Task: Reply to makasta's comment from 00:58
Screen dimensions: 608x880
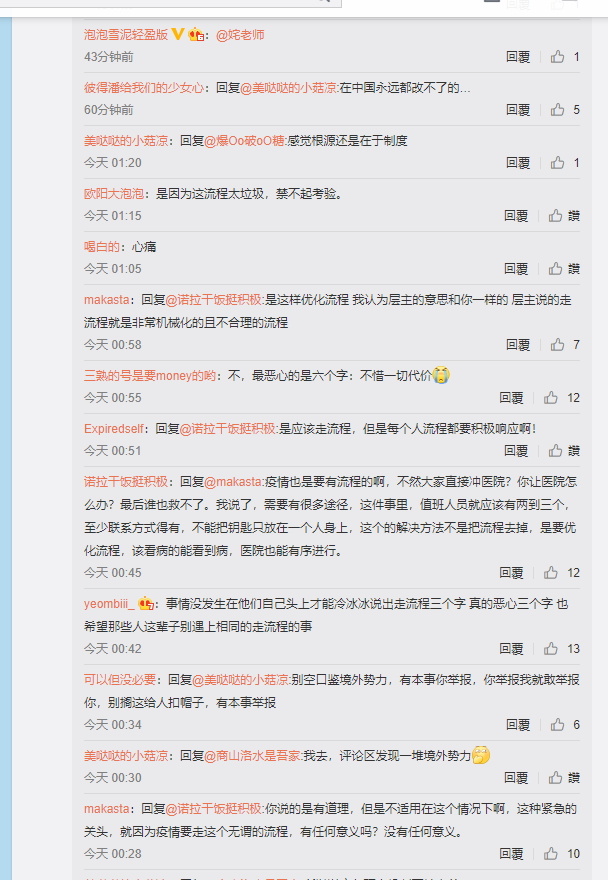Action: click(518, 345)
